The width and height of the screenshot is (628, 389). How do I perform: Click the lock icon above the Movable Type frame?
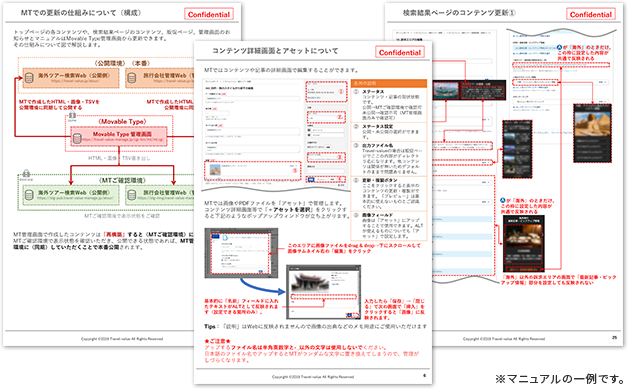[72, 115]
